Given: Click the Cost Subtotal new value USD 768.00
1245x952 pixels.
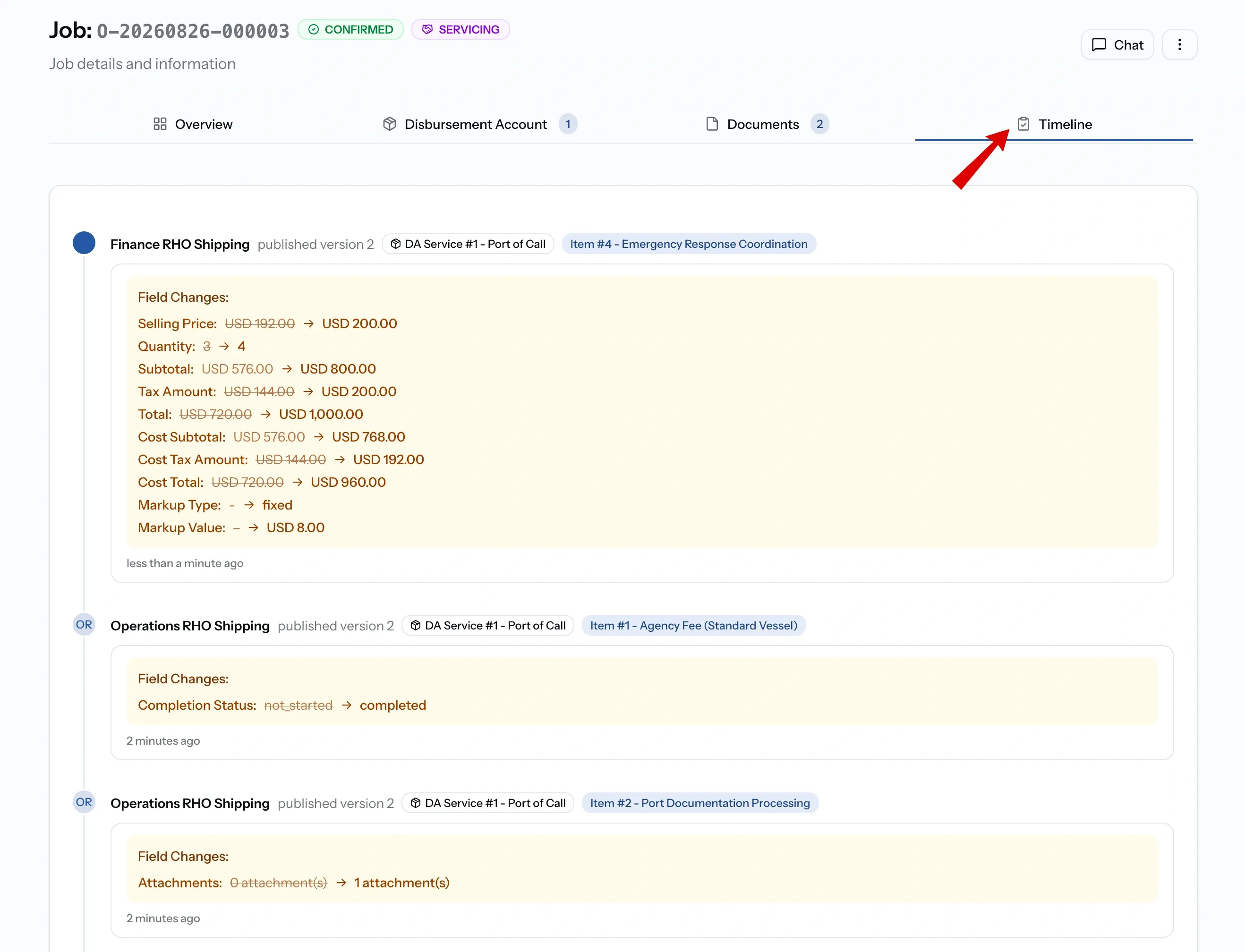Looking at the screenshot, I should click(x=368, y=437).
